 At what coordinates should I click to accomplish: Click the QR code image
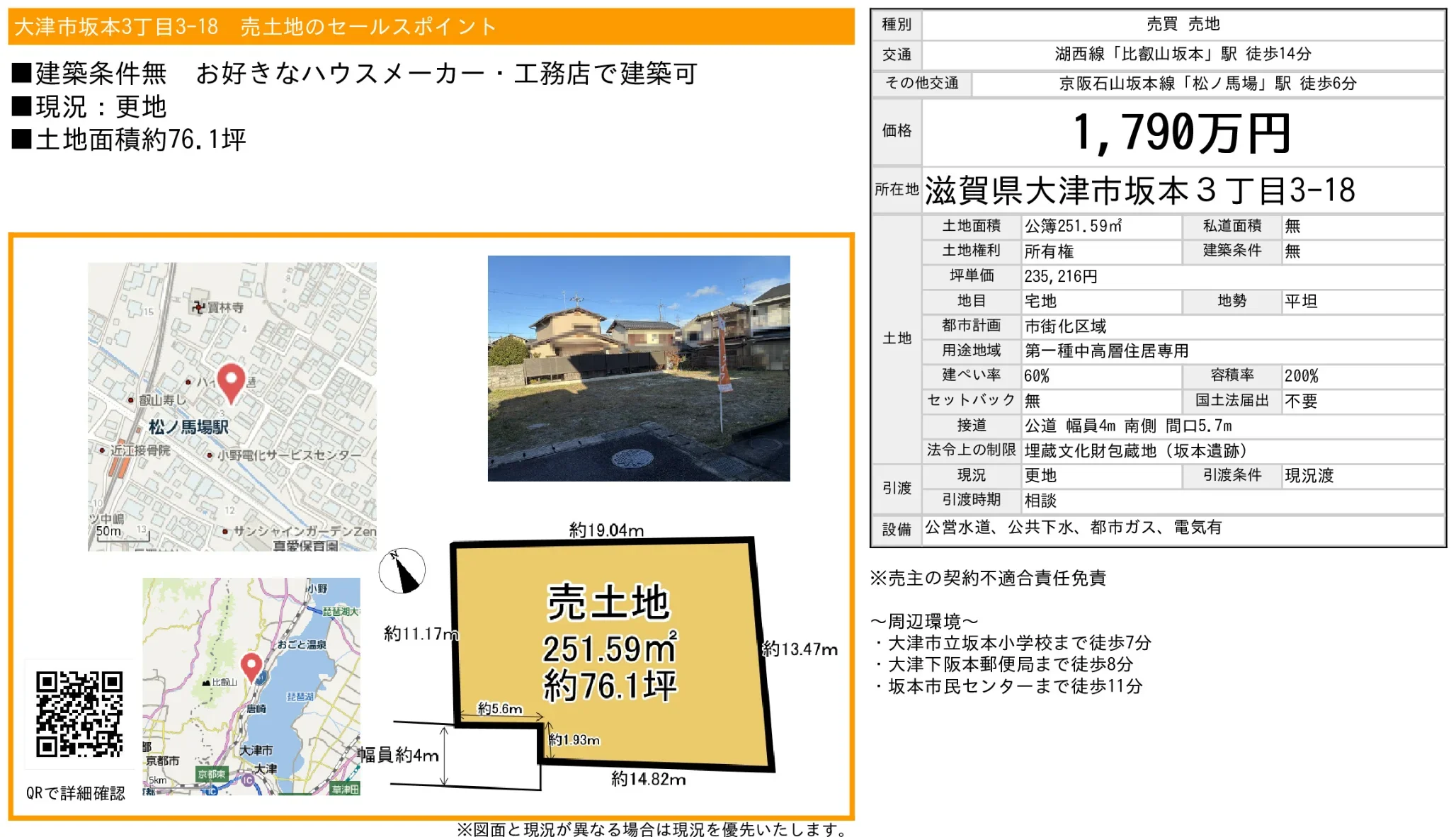click(x=79, y=714)
